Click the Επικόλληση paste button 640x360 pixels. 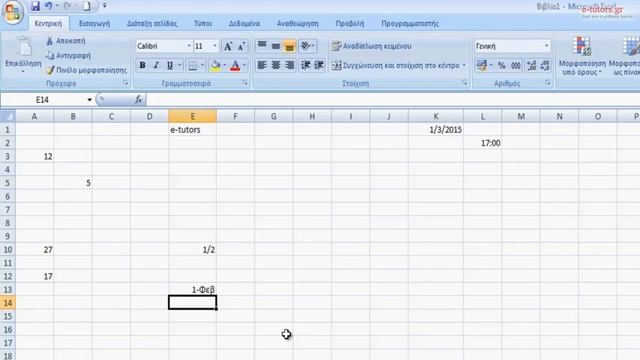(23, 55)
